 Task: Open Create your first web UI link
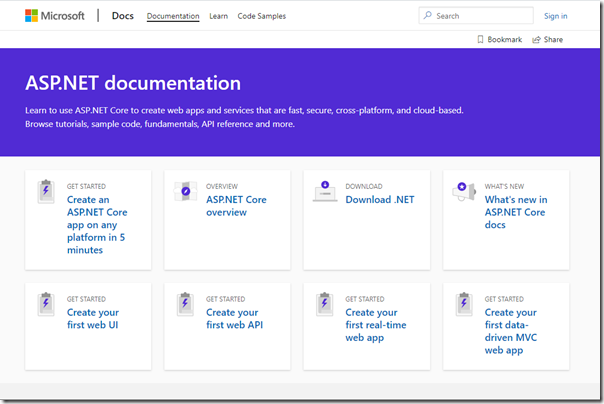coord(93,319)
